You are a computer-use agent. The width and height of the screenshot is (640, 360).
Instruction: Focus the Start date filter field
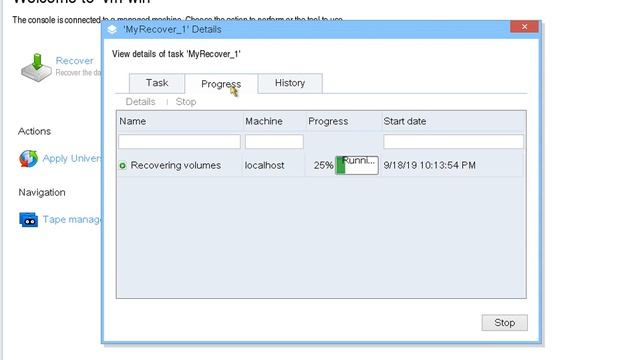pos(453,142)
